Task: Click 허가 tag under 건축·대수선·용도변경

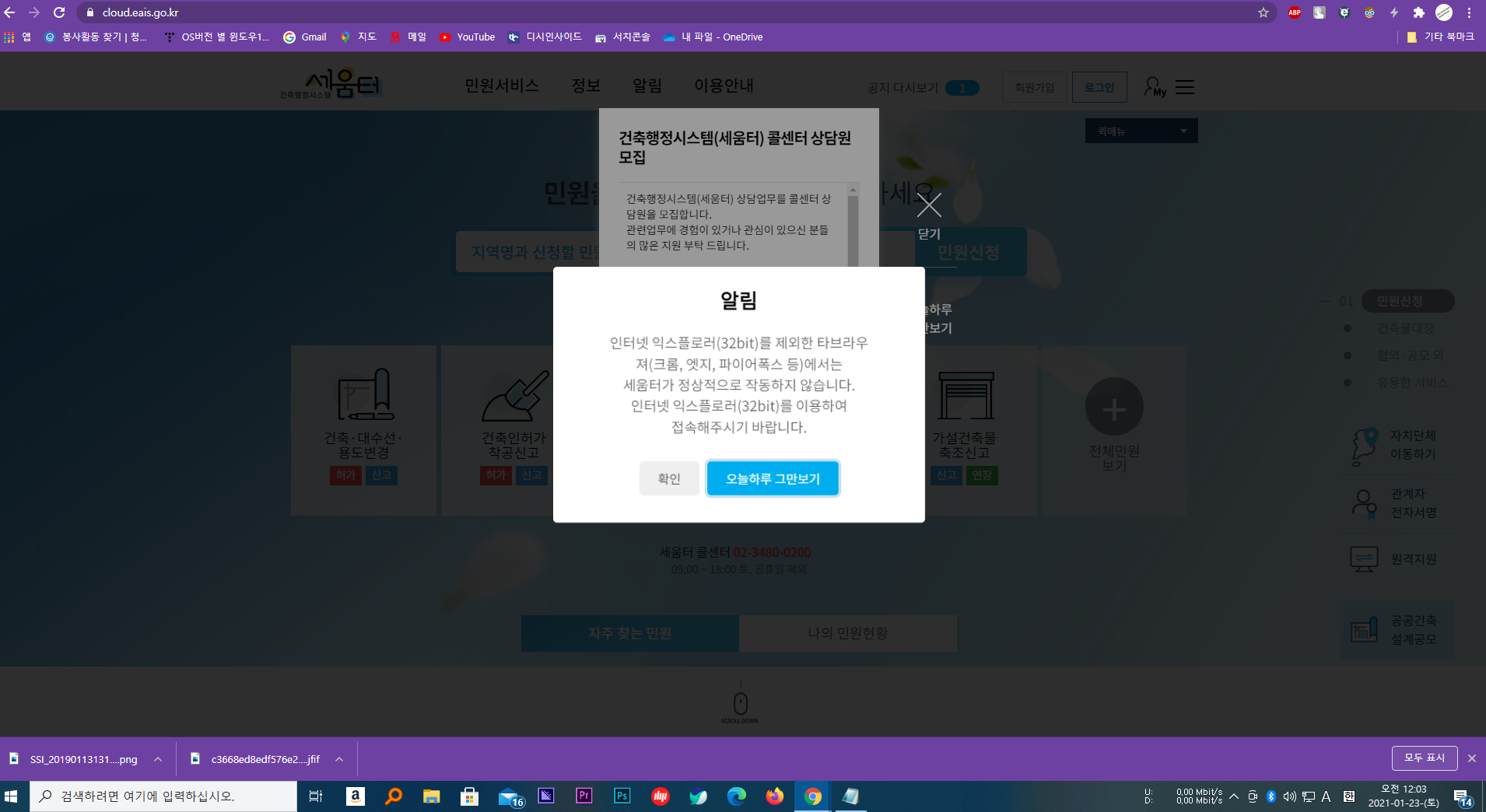Action: [x=345, y=475]
